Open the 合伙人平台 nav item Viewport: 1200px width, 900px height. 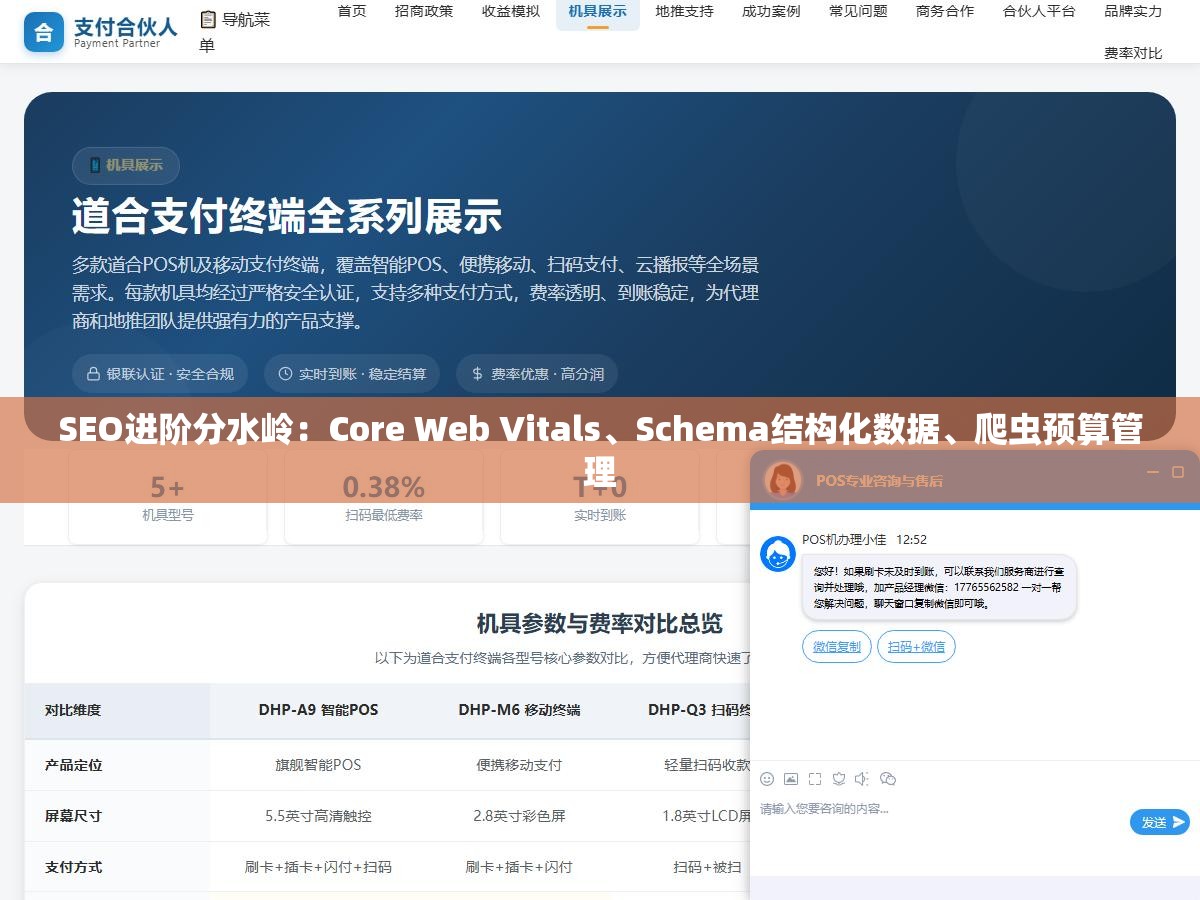(1039, 11)
